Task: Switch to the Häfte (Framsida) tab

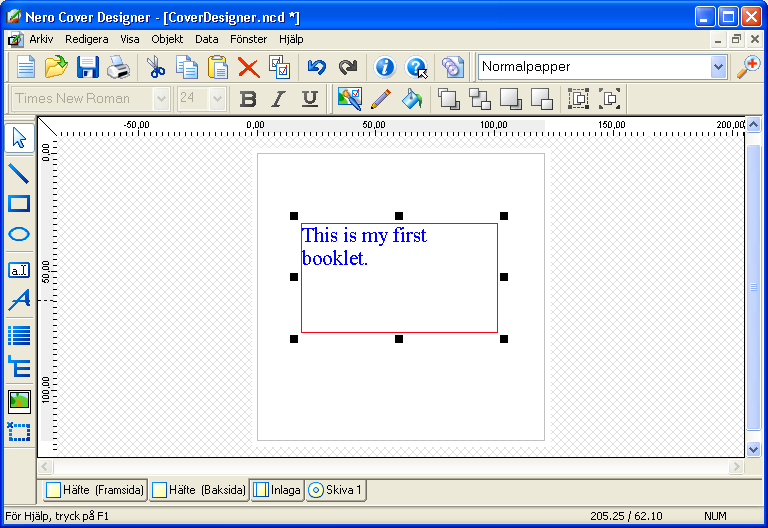Action: (96, 490)
